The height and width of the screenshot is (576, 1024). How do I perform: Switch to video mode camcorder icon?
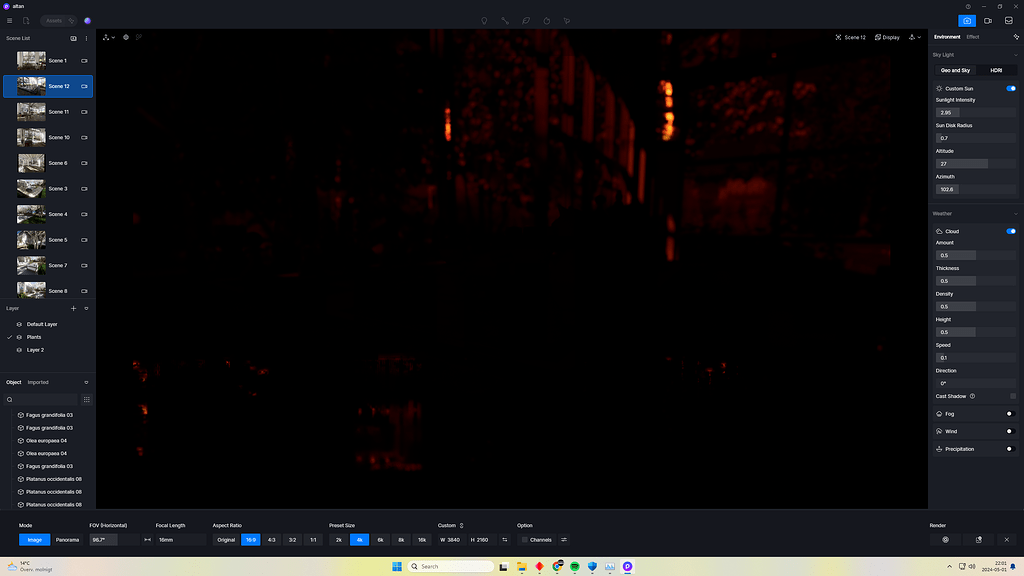[987, 21]
